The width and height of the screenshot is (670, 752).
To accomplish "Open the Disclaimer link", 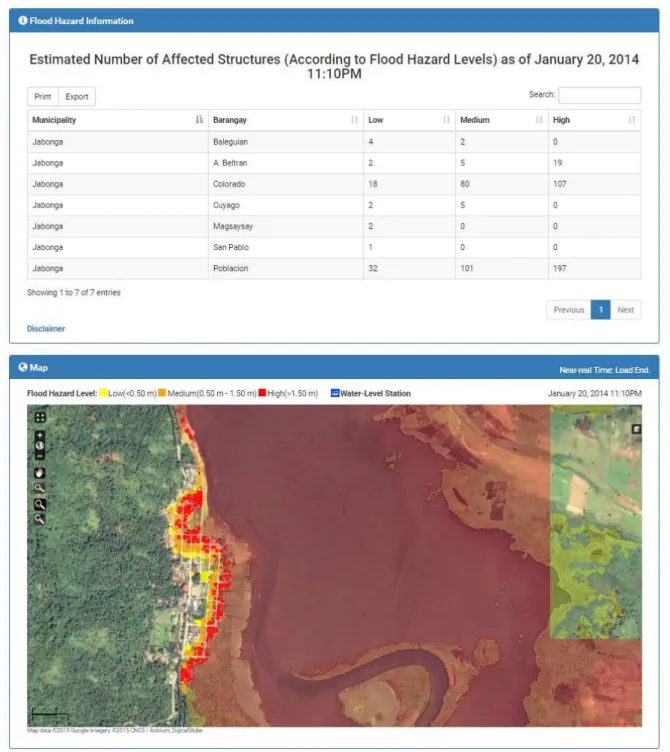I will 46,329.
